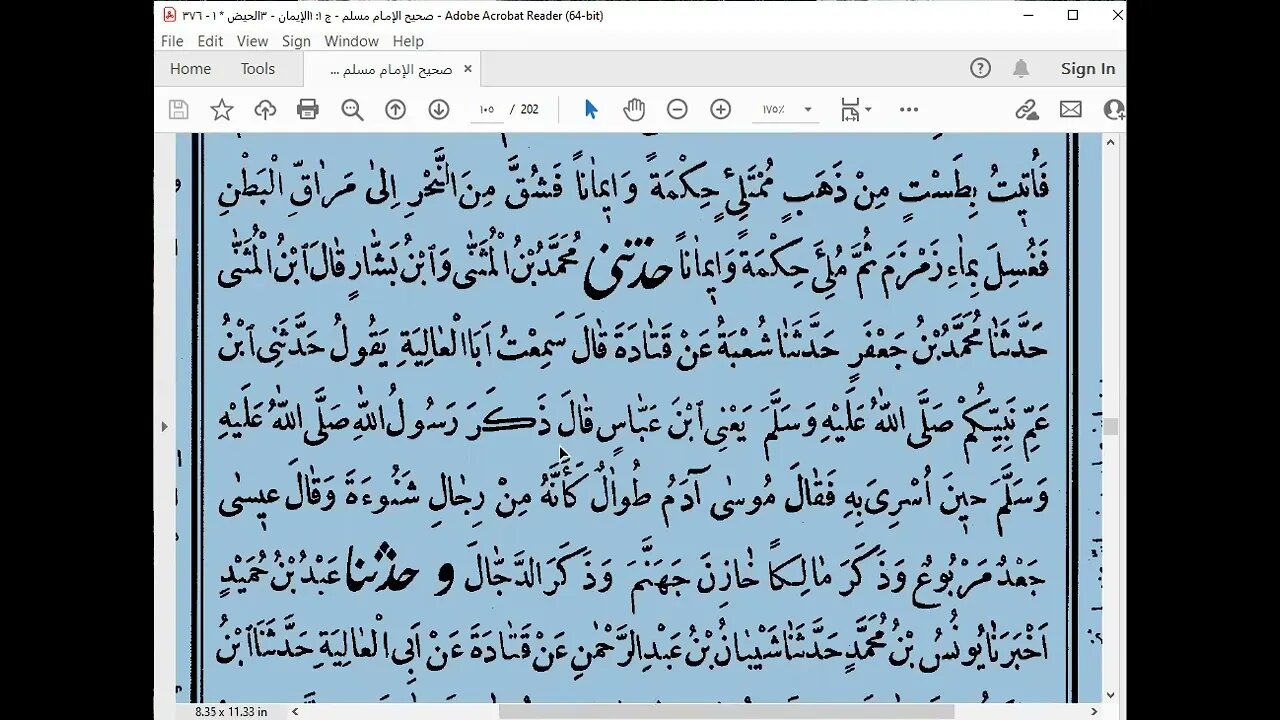This screenshot has height=720, width=1280.
Task: Open the Window menu
Action: [x=351, y=41]
